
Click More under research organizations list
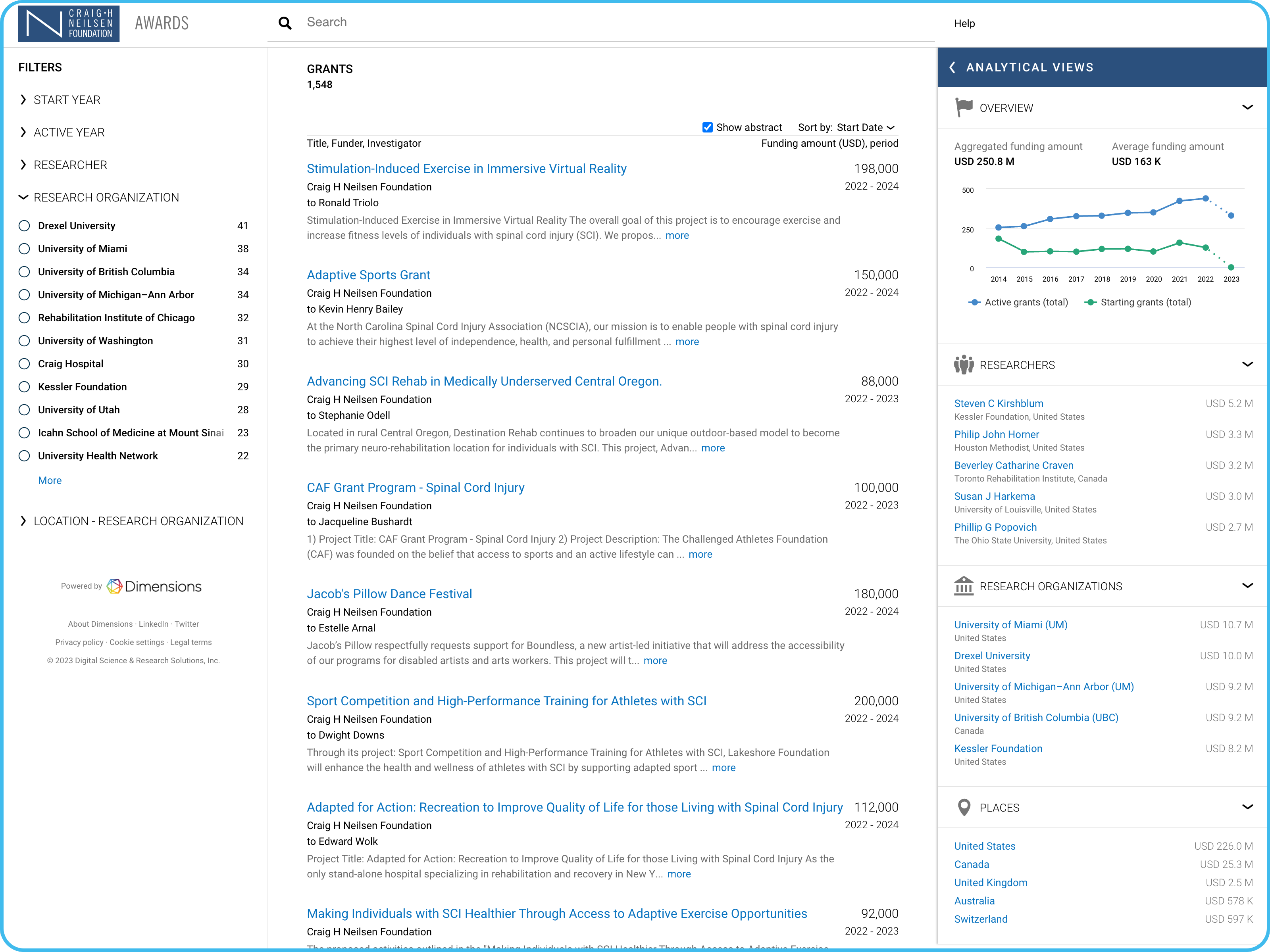pos(49,480)
